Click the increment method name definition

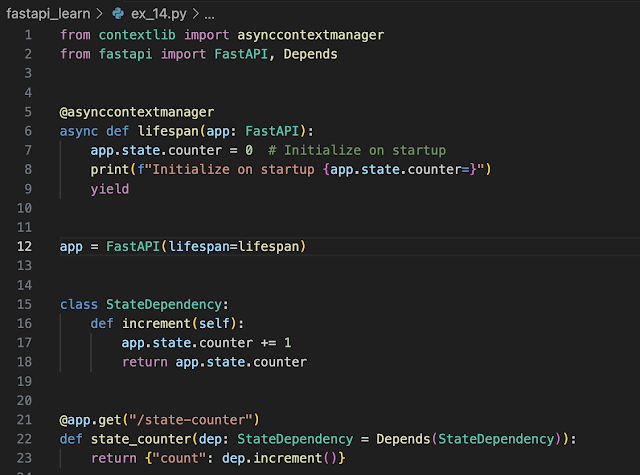point(156,323)
